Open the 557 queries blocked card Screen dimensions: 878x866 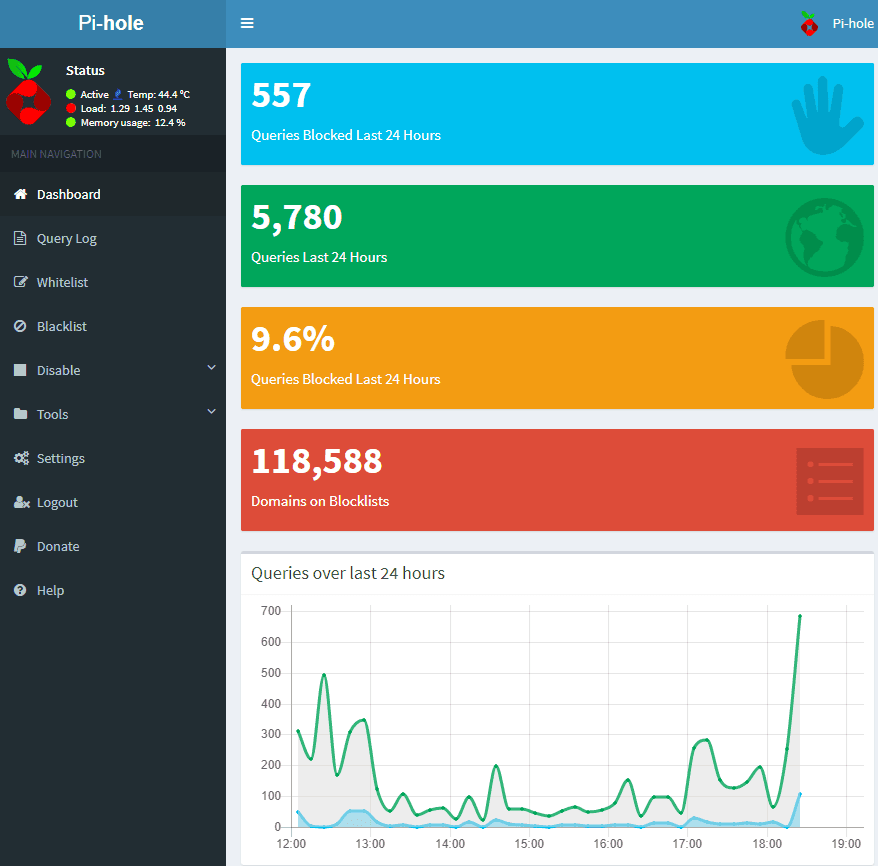coord(557,114)
